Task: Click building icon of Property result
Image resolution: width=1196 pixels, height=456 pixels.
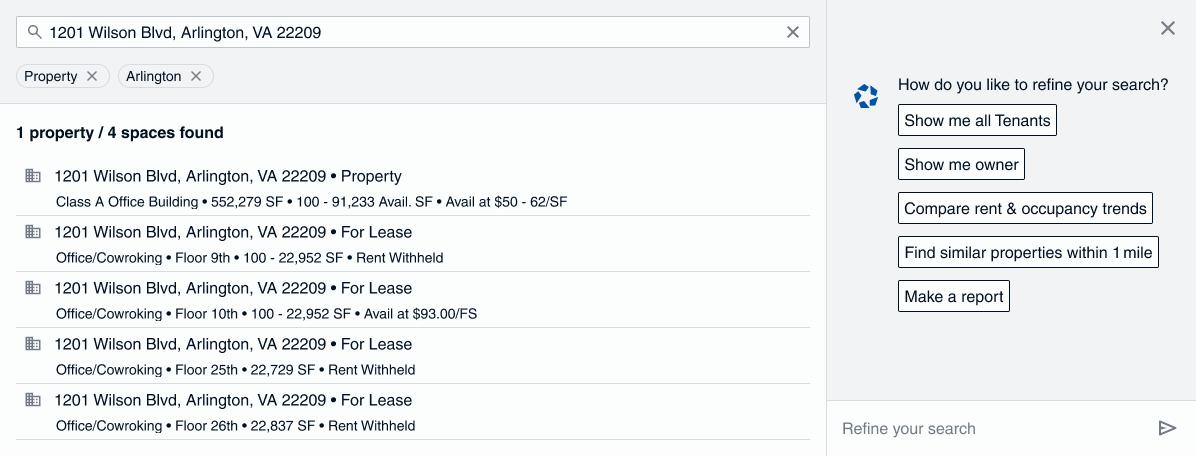Action: [33, 176]
